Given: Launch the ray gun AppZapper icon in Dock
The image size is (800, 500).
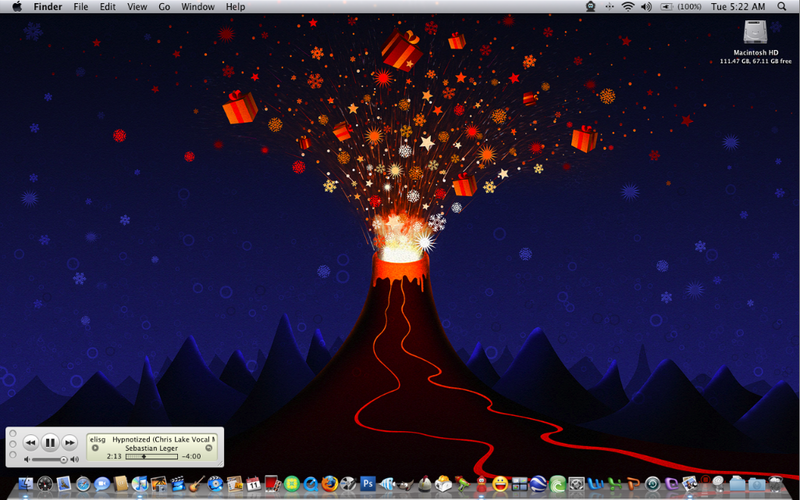Looking at the screenshot, I should coord(462,484).
